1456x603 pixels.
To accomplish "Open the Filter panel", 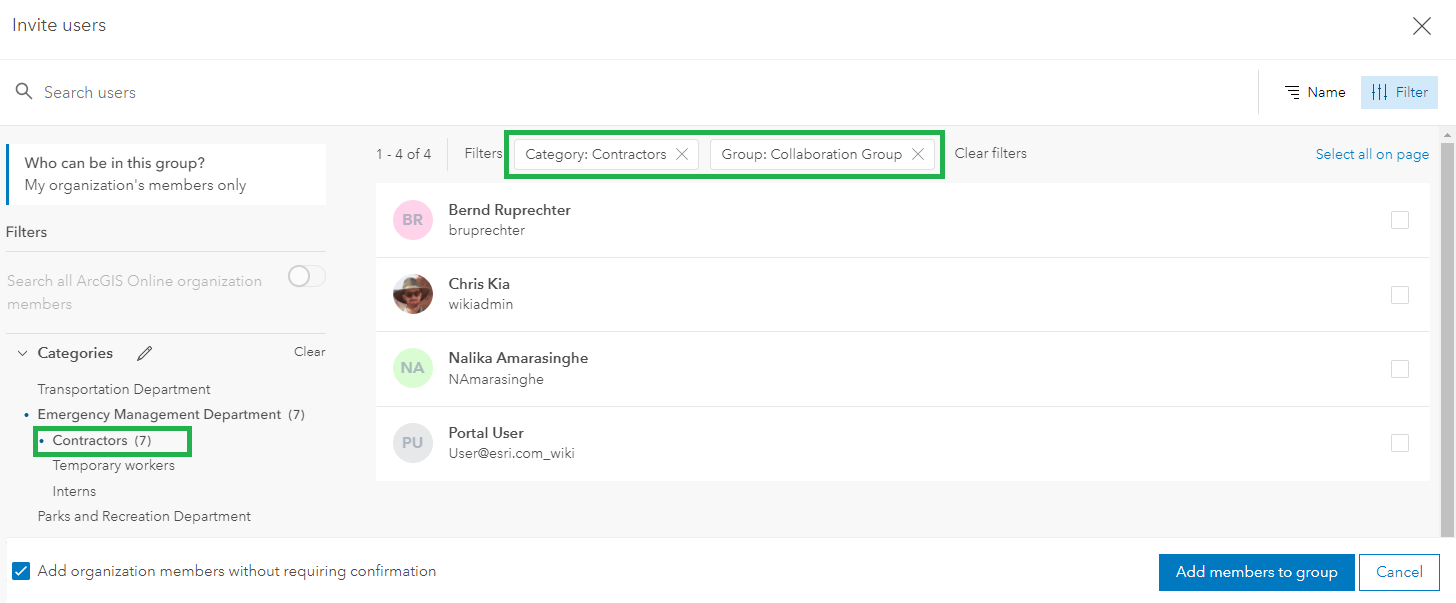I will [x=1398, y=91].
